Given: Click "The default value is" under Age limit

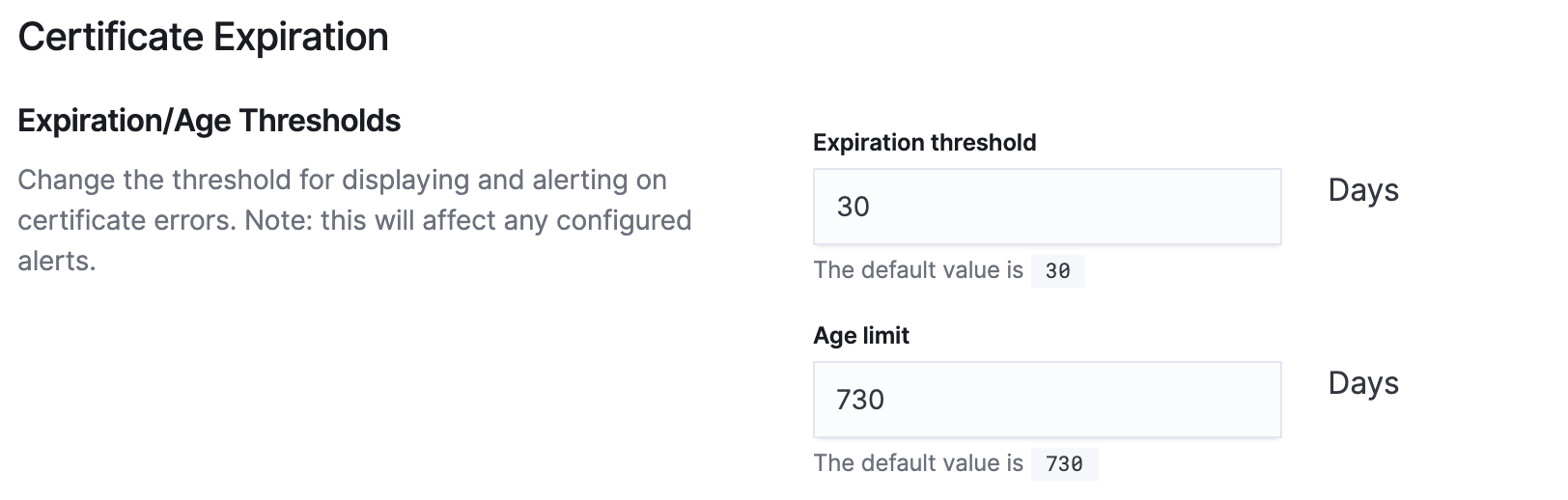Looking at the screenshot, I should tap(917, 463).
